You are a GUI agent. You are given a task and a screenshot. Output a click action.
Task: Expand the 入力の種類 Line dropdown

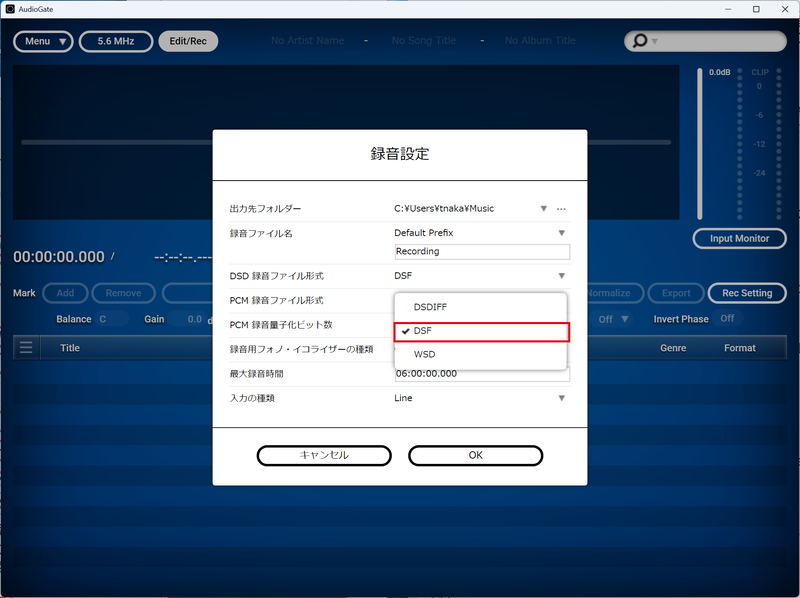pos(562,397)
